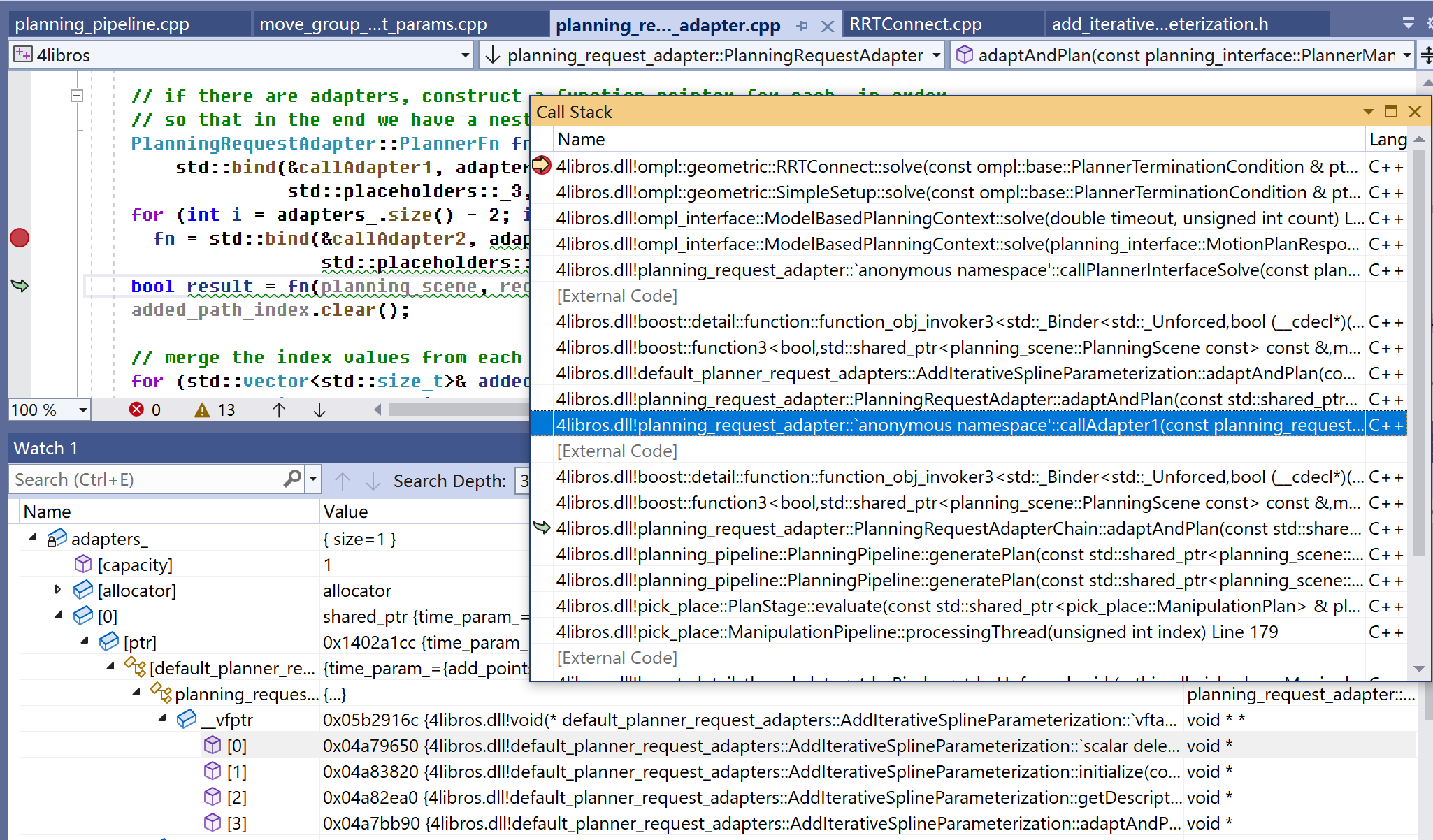Screen dimensions: 1433x840
Task: Collapse the [0] element watch node
Action: [x=59, y=615]
